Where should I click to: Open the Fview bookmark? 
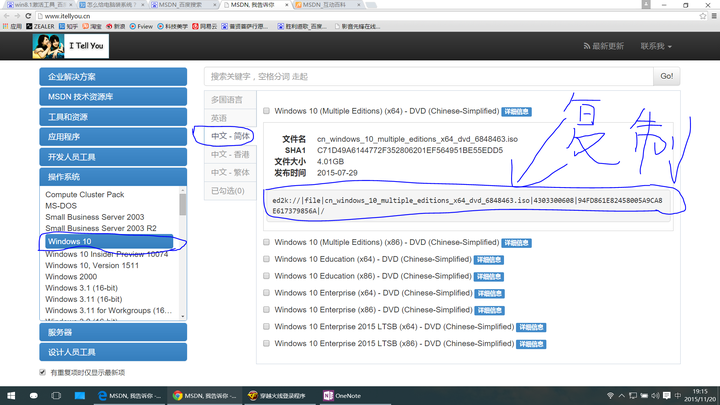(141, 26)
